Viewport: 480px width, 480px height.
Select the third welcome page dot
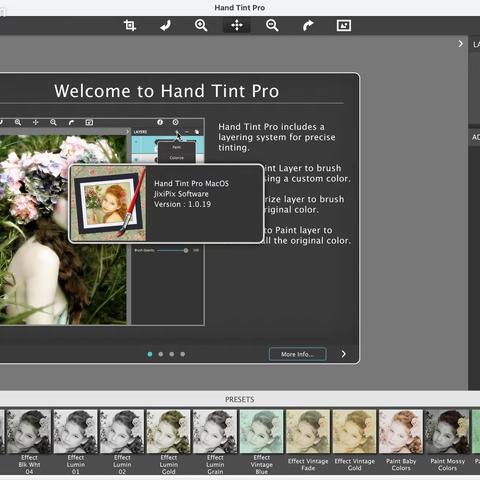pos(172,354)
